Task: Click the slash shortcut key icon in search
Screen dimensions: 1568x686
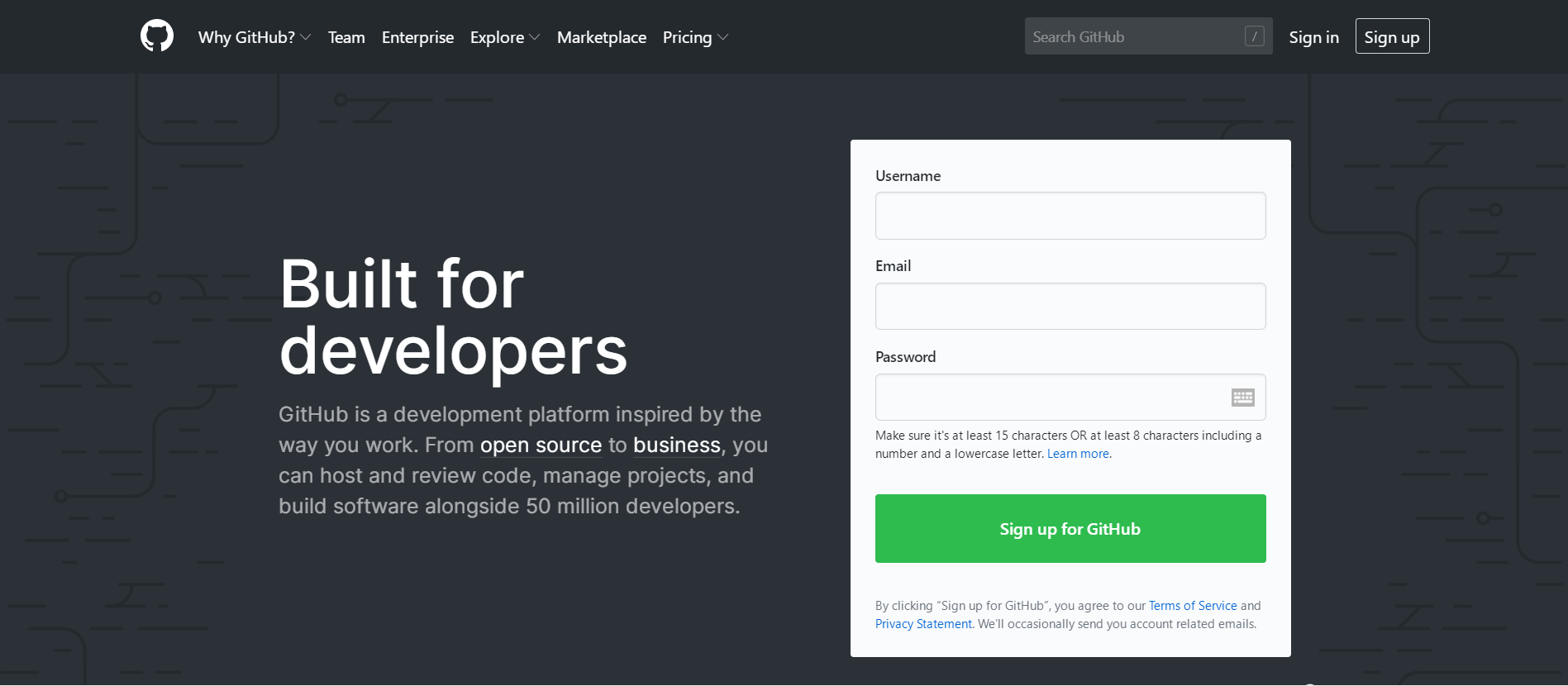Action: [1254, 36]
